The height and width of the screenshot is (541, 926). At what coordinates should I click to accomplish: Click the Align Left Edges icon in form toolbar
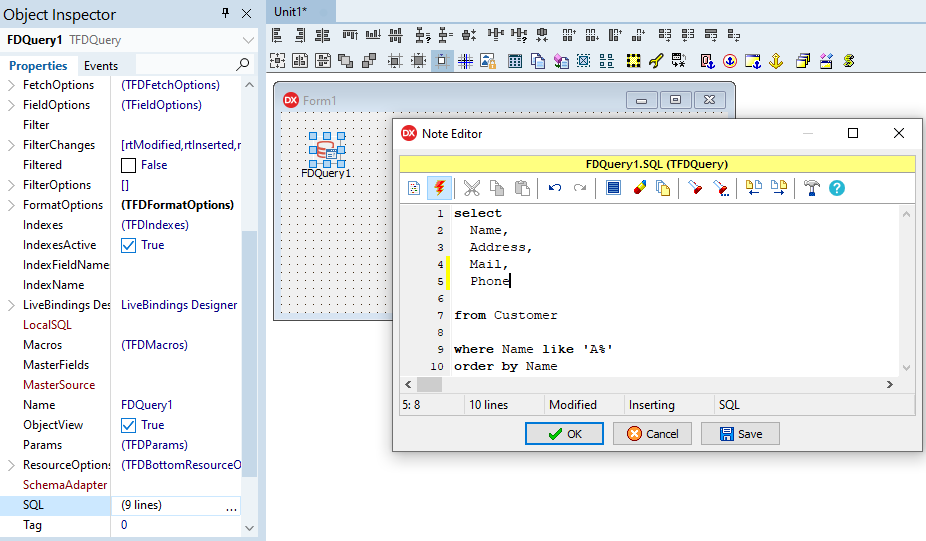(277, 35)
